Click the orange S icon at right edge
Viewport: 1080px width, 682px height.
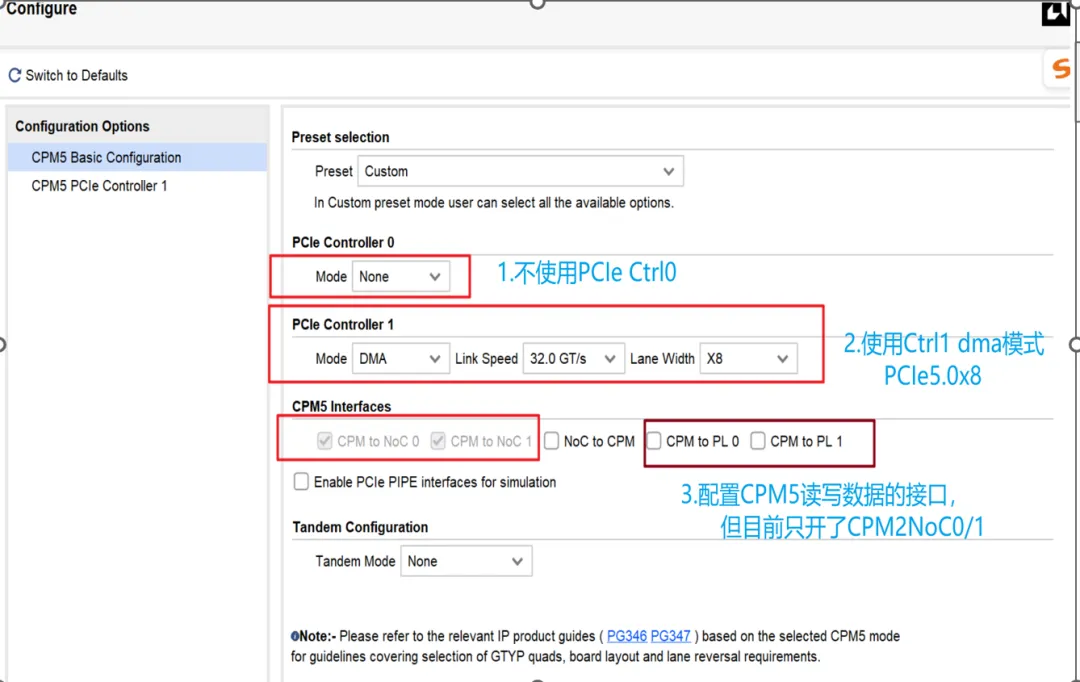coord(1062,69)
